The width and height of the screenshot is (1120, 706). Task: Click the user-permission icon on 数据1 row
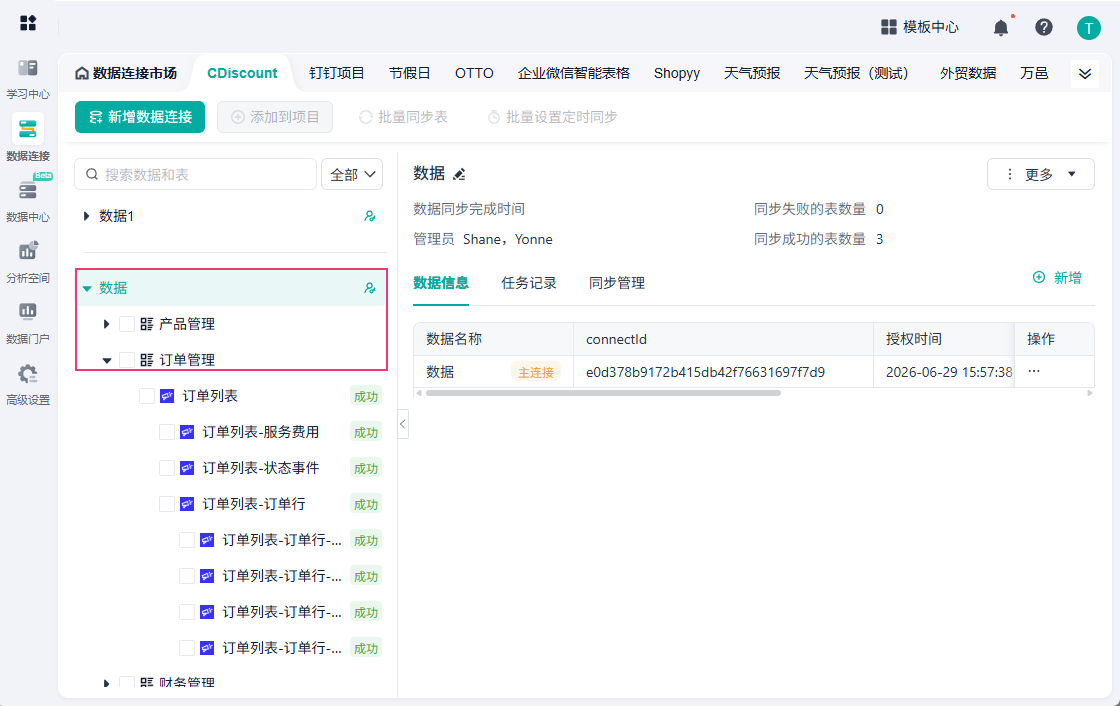[x=370, y=216]
